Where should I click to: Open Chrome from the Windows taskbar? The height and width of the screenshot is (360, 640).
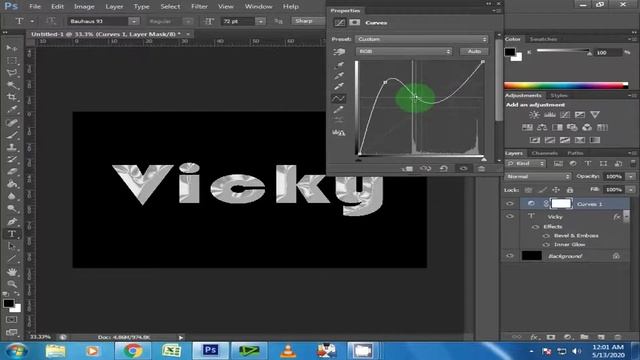(x=132, y=351)
